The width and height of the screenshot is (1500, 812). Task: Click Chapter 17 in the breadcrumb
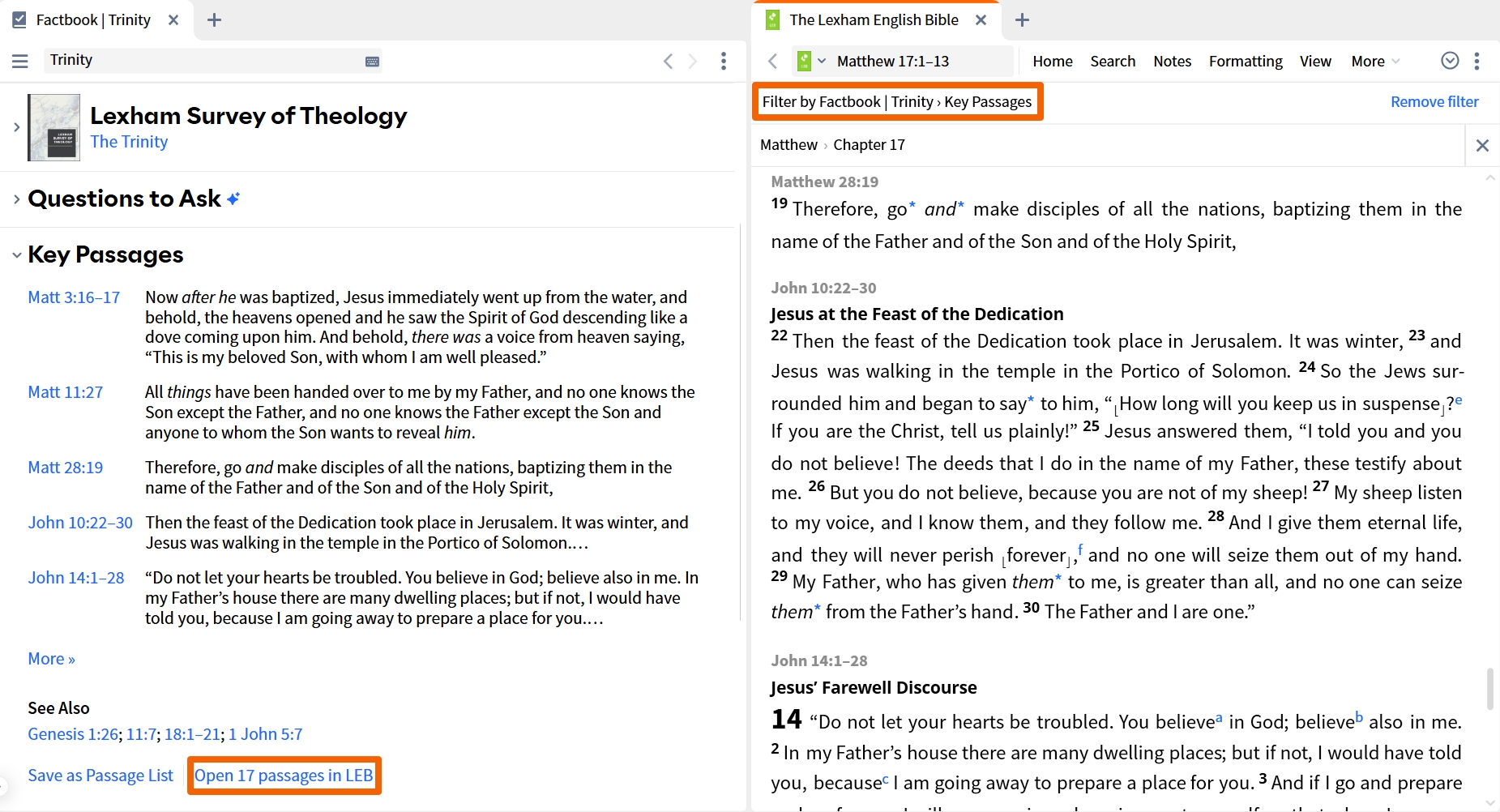pyautogui.click(x=869, y=145)
